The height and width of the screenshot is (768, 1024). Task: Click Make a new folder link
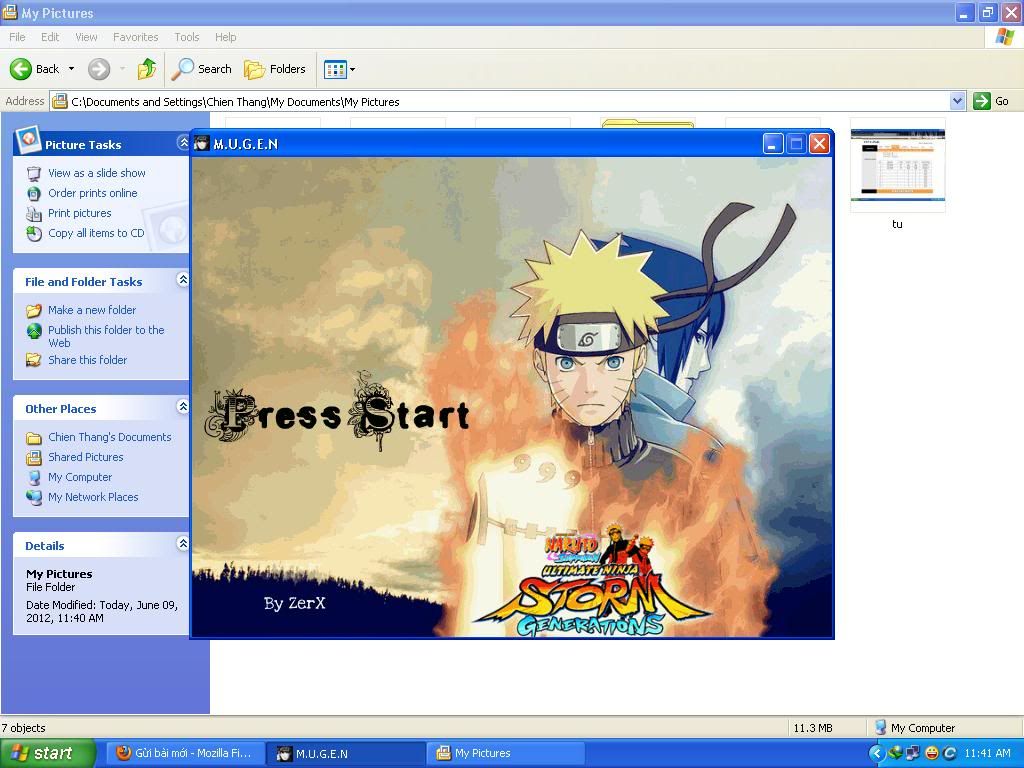[92, 310]
